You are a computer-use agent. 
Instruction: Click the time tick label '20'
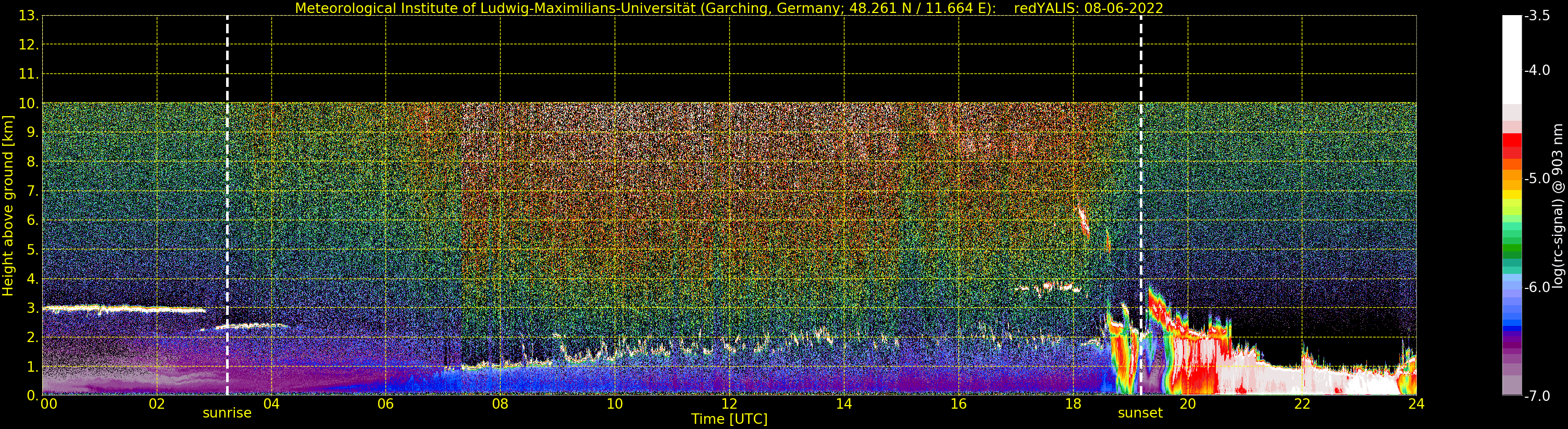[1188, 404]
